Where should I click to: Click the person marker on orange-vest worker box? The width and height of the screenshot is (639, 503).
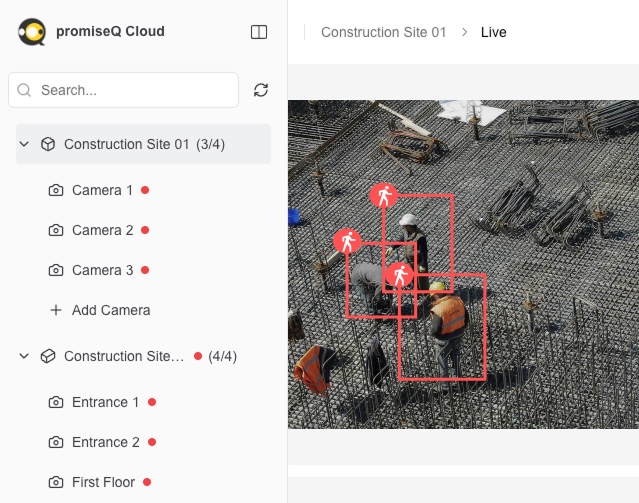click(399, 275)
